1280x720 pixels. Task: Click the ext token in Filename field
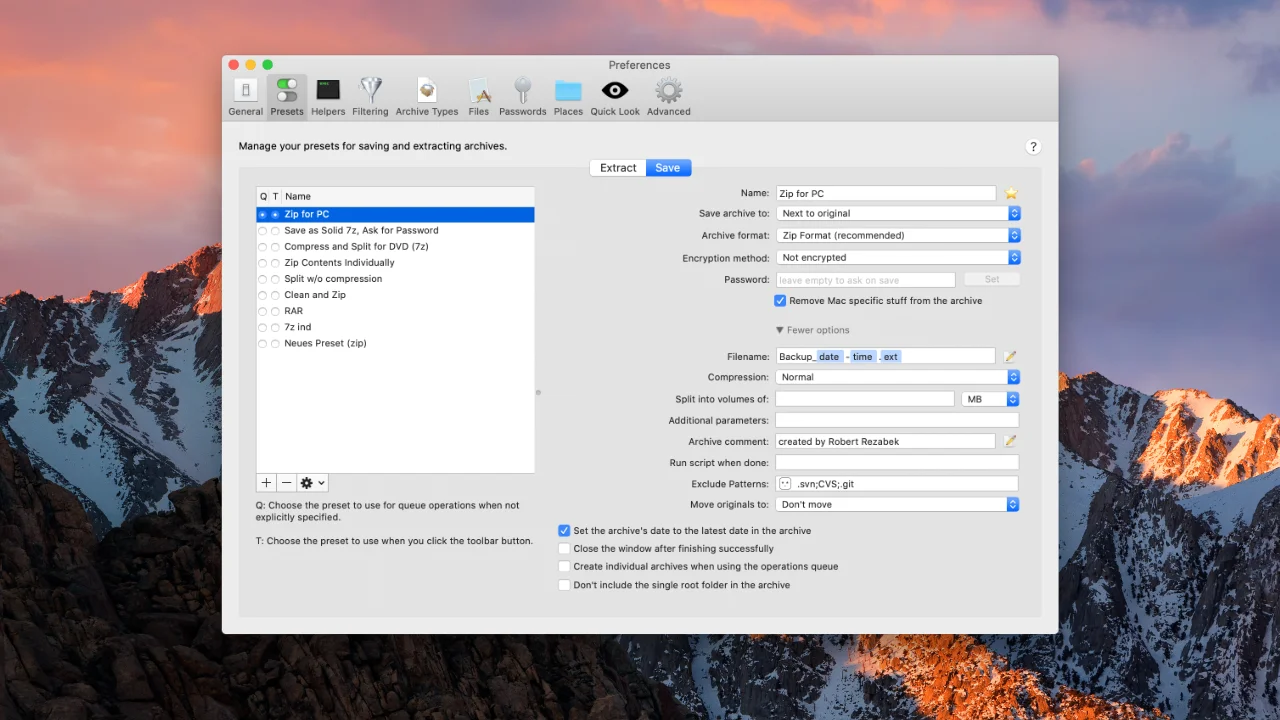coord(890,357)
